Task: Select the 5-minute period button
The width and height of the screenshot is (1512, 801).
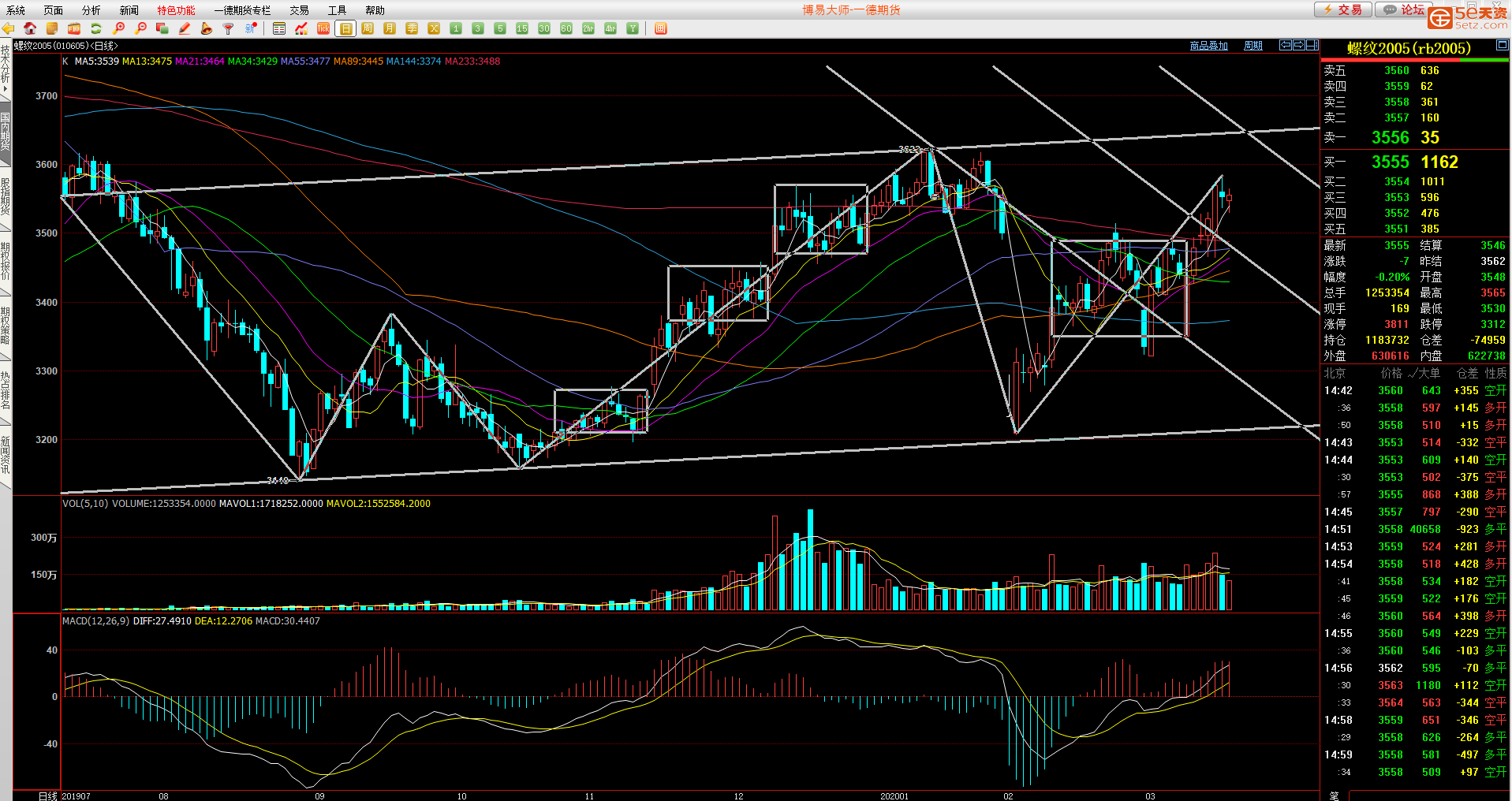Action: (500, 28)
